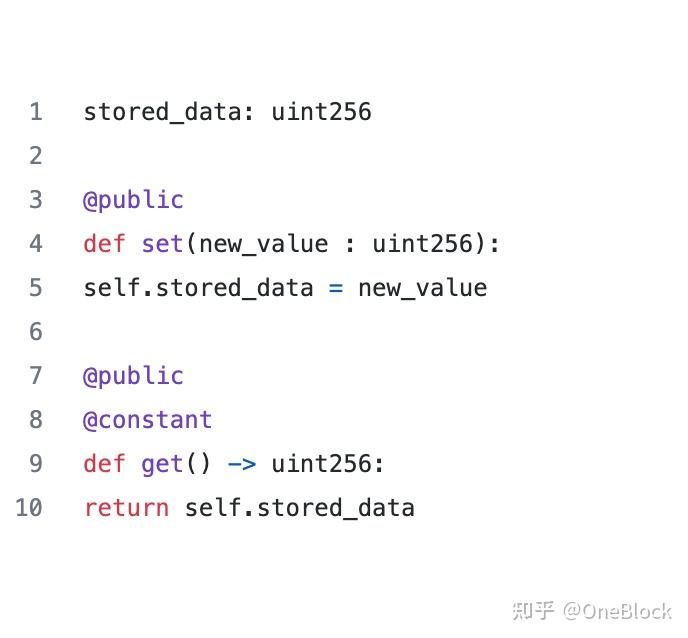The height and width of the screenshot is (638, 688).
Task: Click the def keyword before set
Action: [104, 244]
